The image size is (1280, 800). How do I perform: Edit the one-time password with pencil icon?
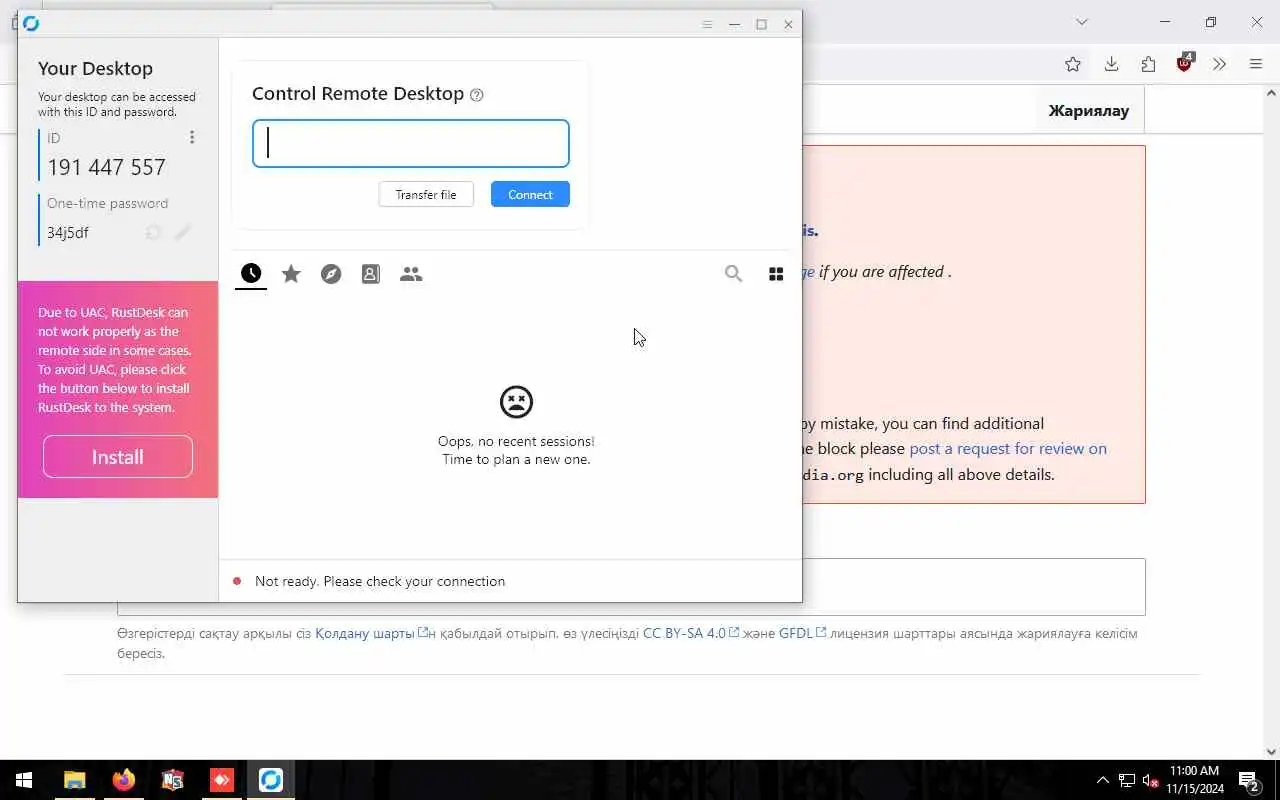click(x=182, y=232)
